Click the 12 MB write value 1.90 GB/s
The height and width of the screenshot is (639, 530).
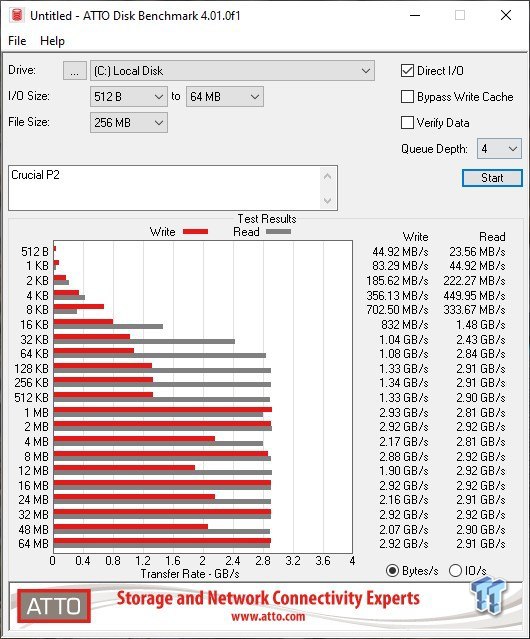pyautogui.click(x=404, y=471)
